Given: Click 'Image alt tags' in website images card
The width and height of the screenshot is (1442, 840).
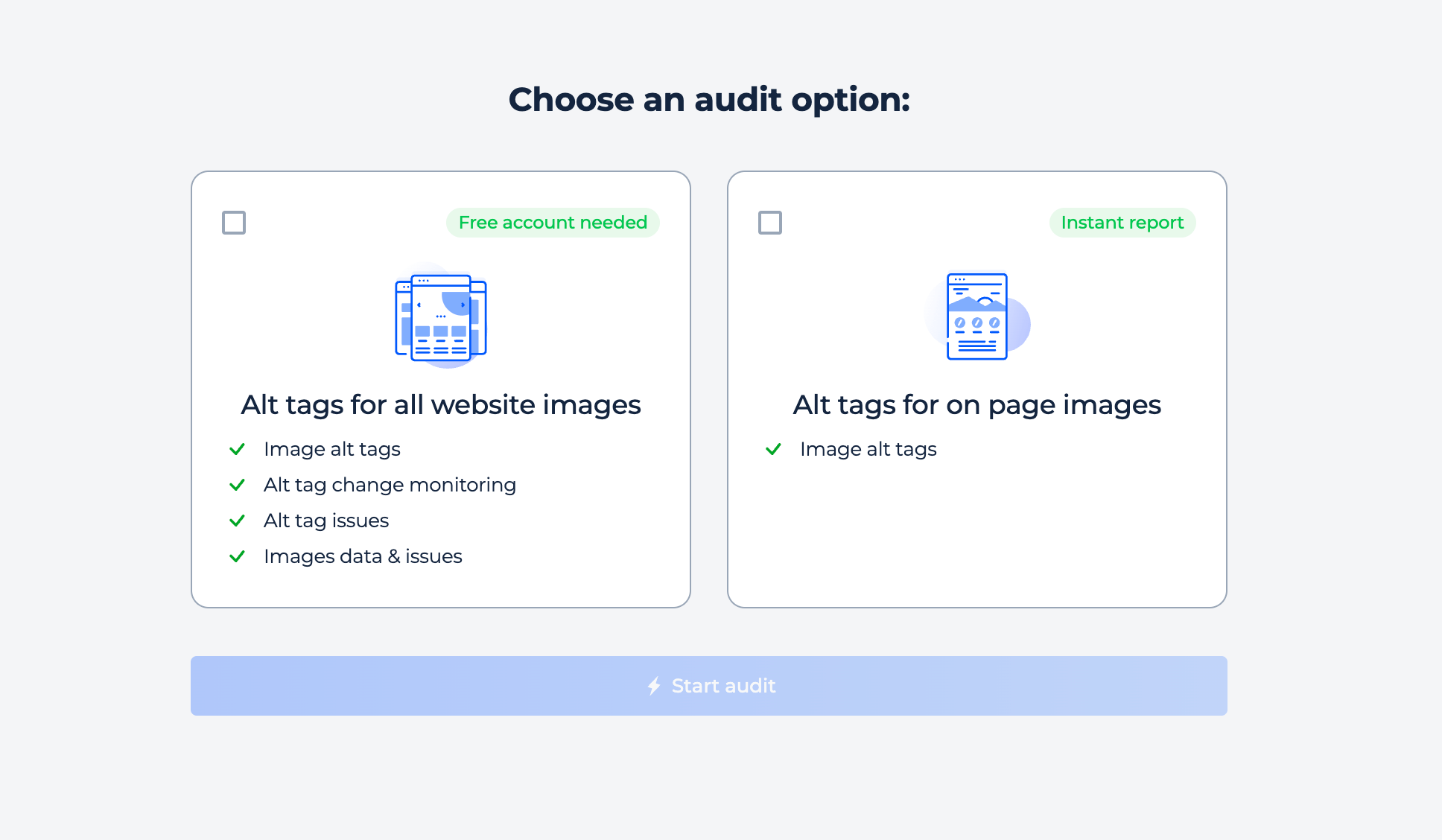Looking at the screenshot, I should click(x=332, y=449).
